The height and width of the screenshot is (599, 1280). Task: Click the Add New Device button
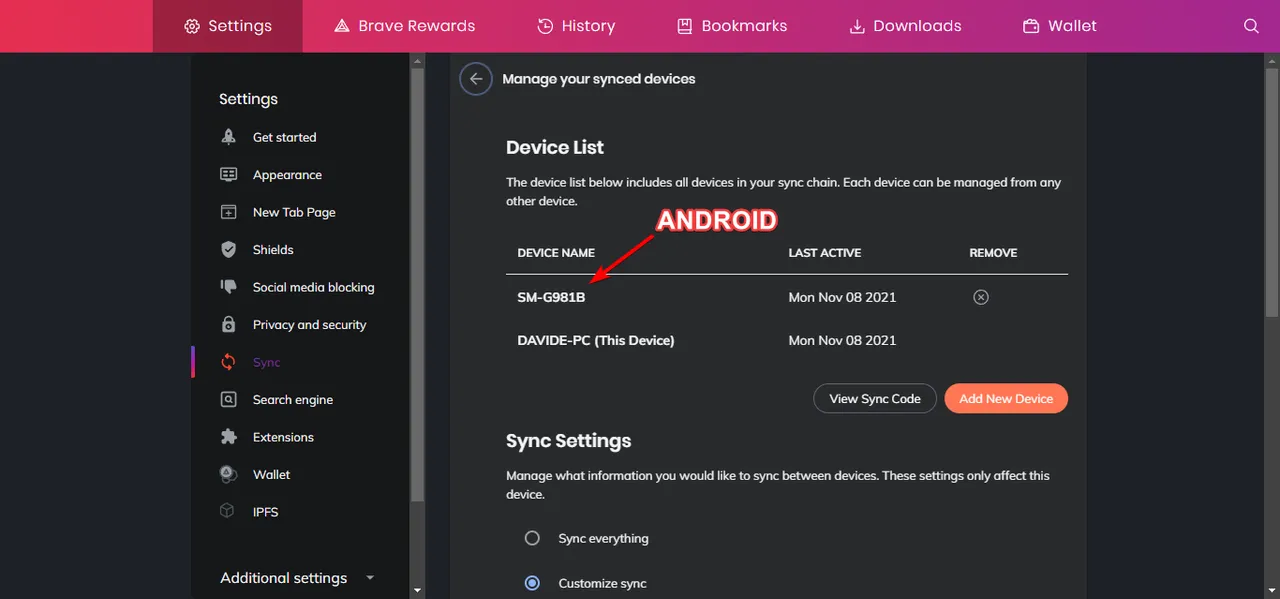[x=1006, y=398]
